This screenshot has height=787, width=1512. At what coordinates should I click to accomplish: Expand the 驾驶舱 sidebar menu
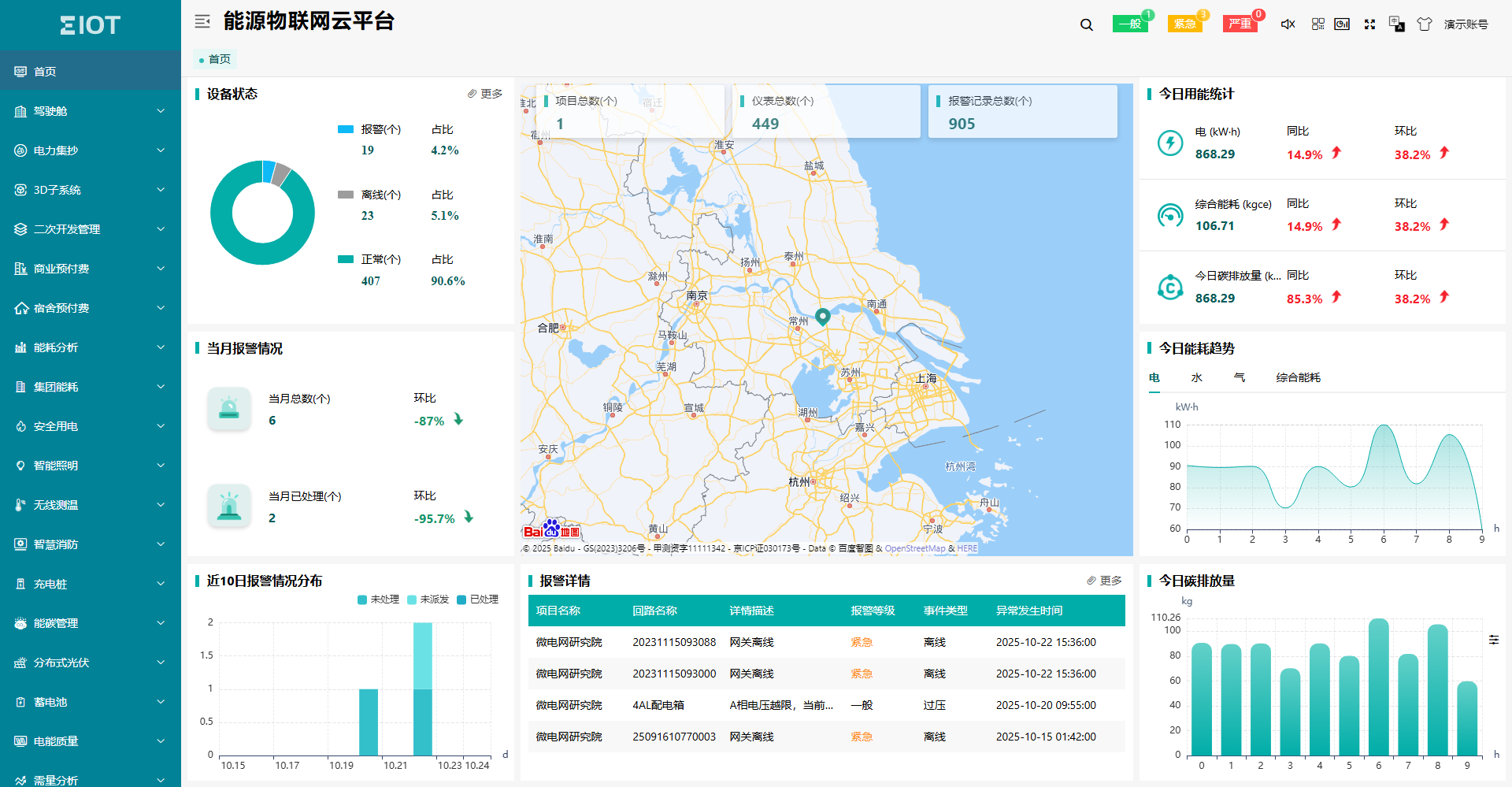point(91,111)
